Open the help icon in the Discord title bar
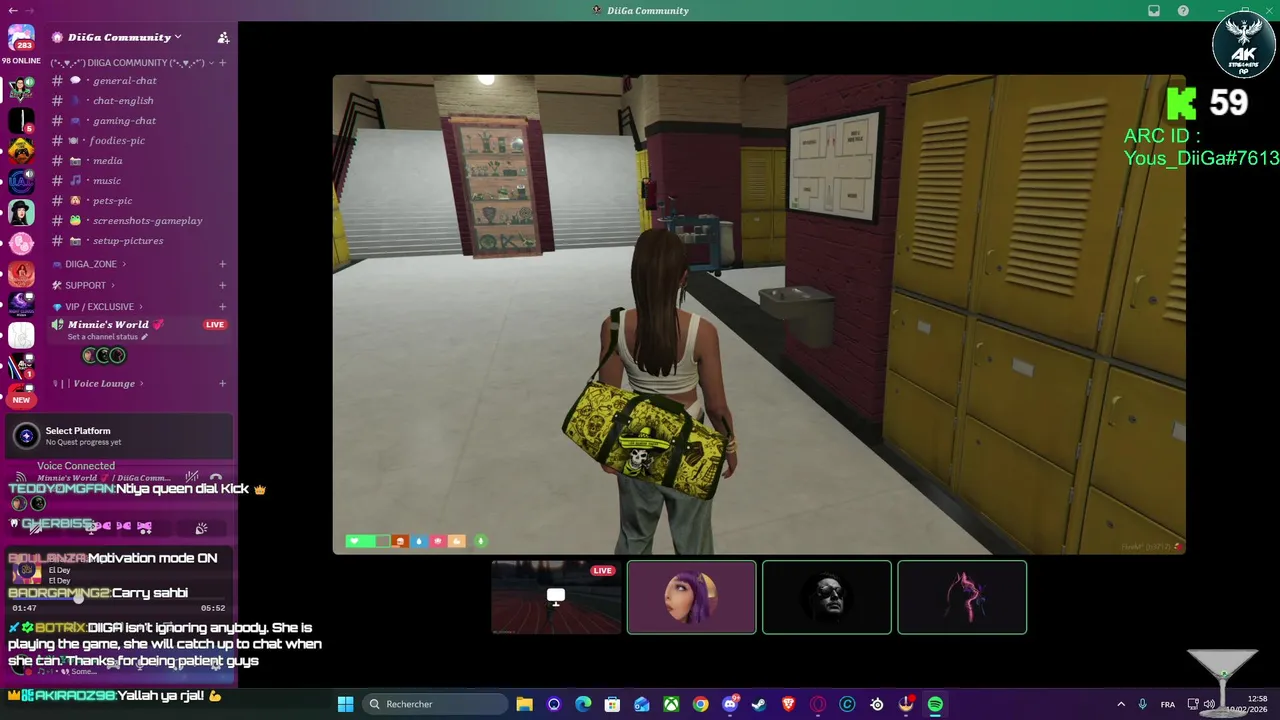The image size is (1280, 720). (x=1183, y=11)
